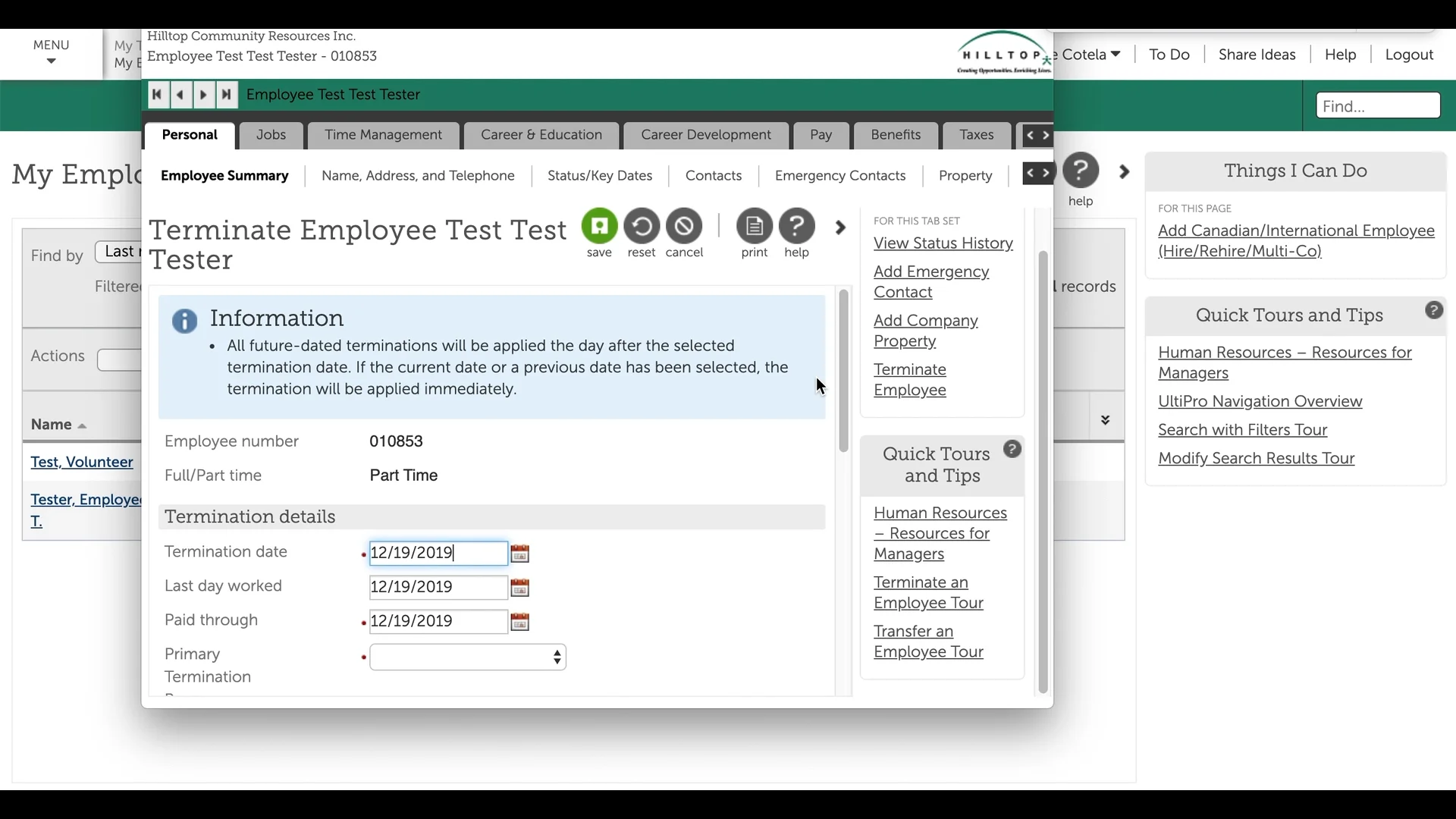Open Primary Termination reason dropdown
Screen dimensions: 1456x819
(468, 657)
